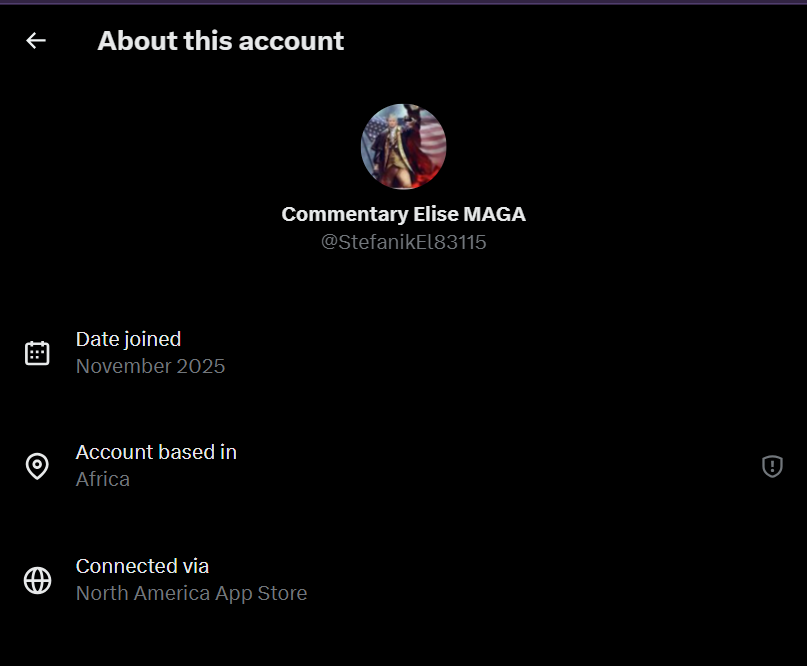Click the About this account heading
The width and height of the screenshot is (807, 666).
tap(221, 41)
